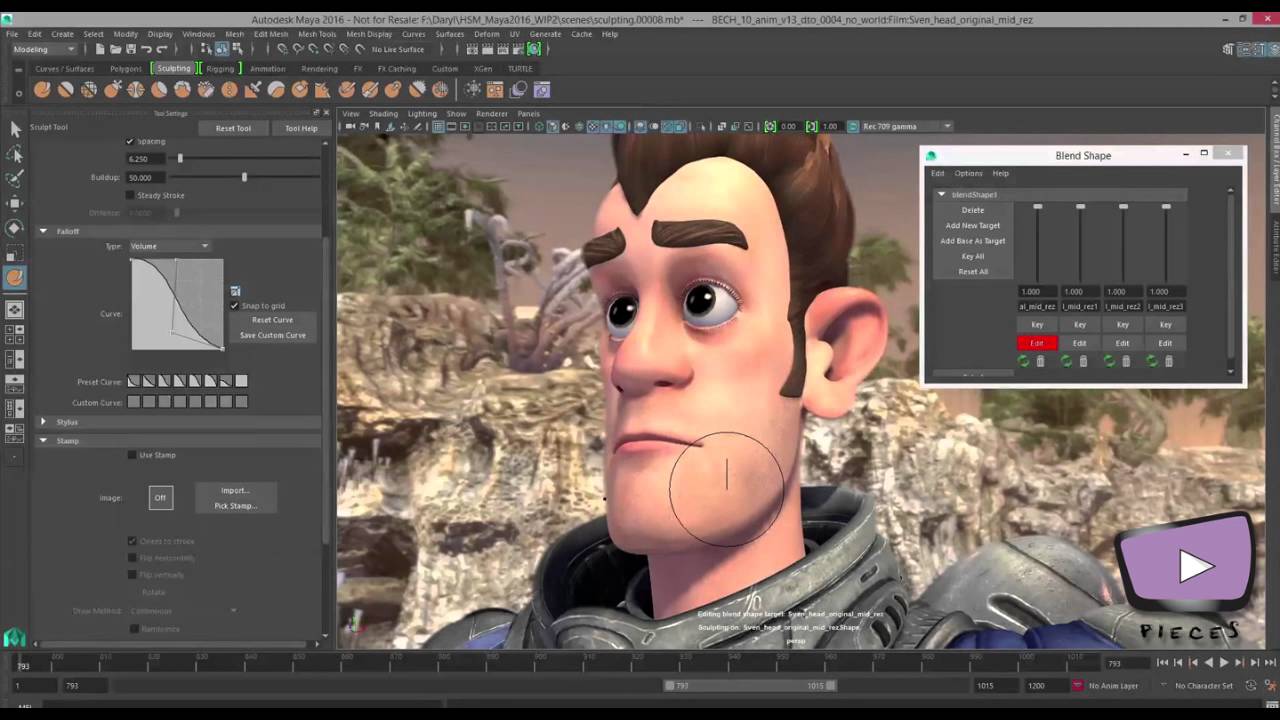The height and width of the screenshot is (720, 1280).
Task: Select the highlighted Sculpt tool in toolbox
Action: [15, 278]
